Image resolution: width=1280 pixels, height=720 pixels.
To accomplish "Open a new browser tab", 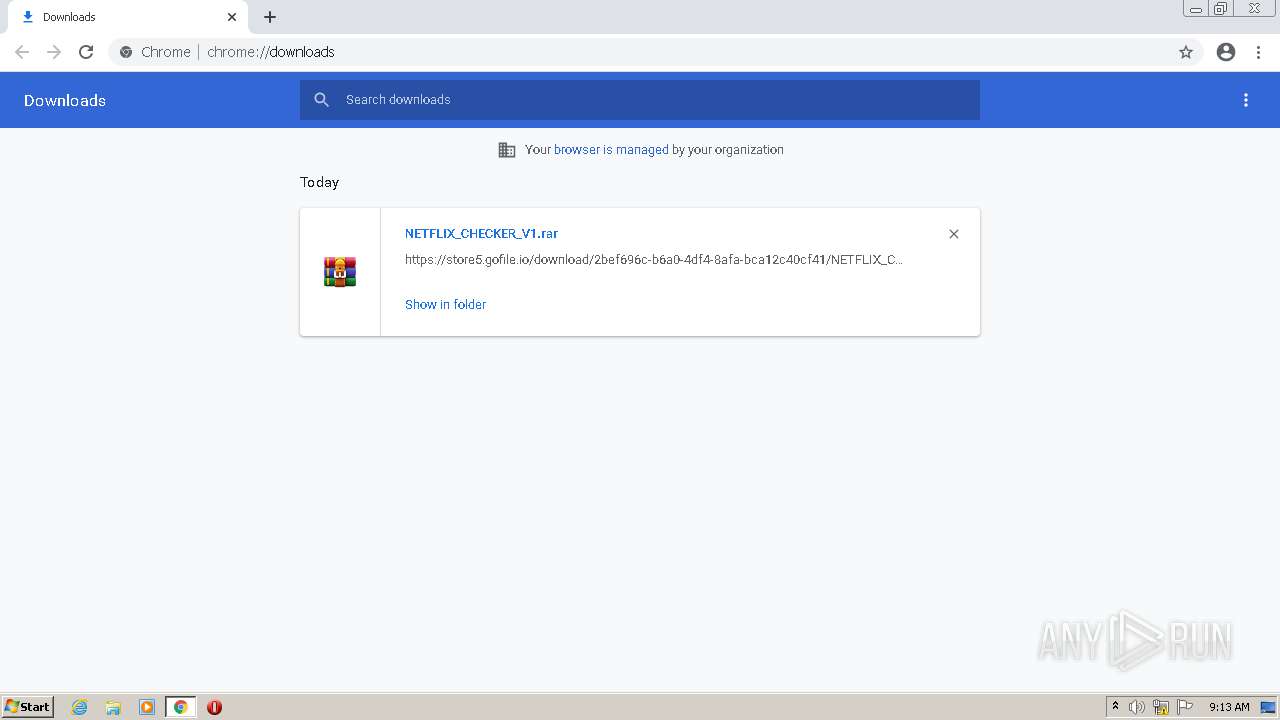I will 270,17.
